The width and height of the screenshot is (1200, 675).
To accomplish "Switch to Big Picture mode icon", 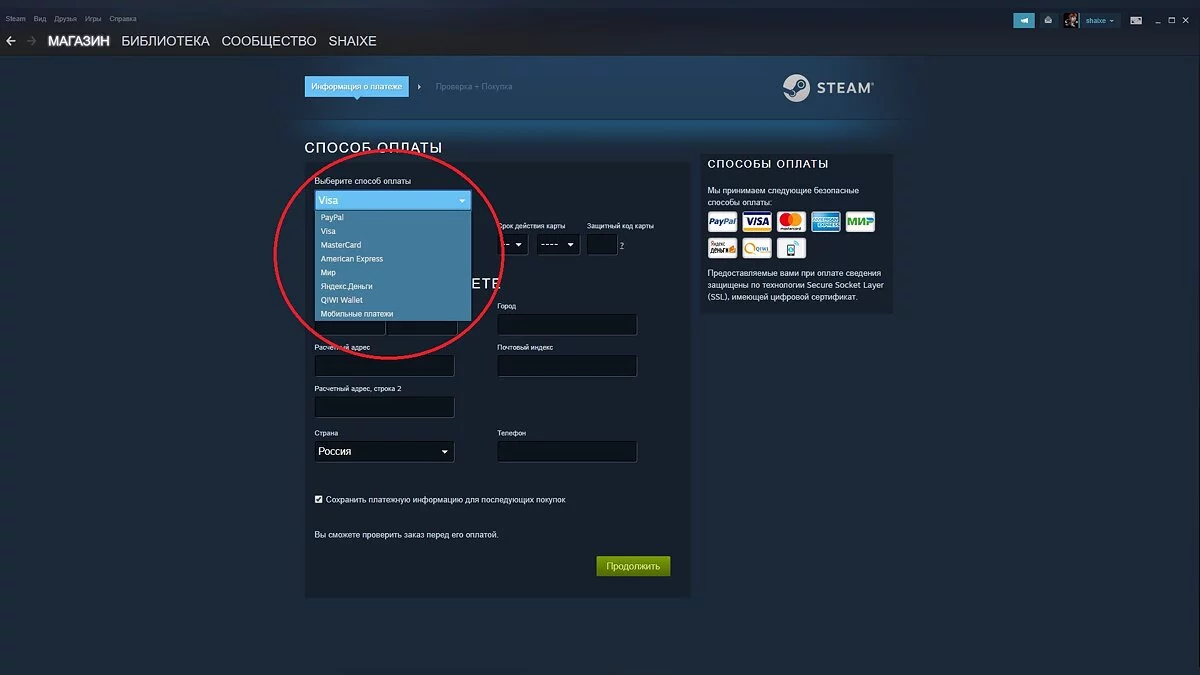I will pos(1137,20).
